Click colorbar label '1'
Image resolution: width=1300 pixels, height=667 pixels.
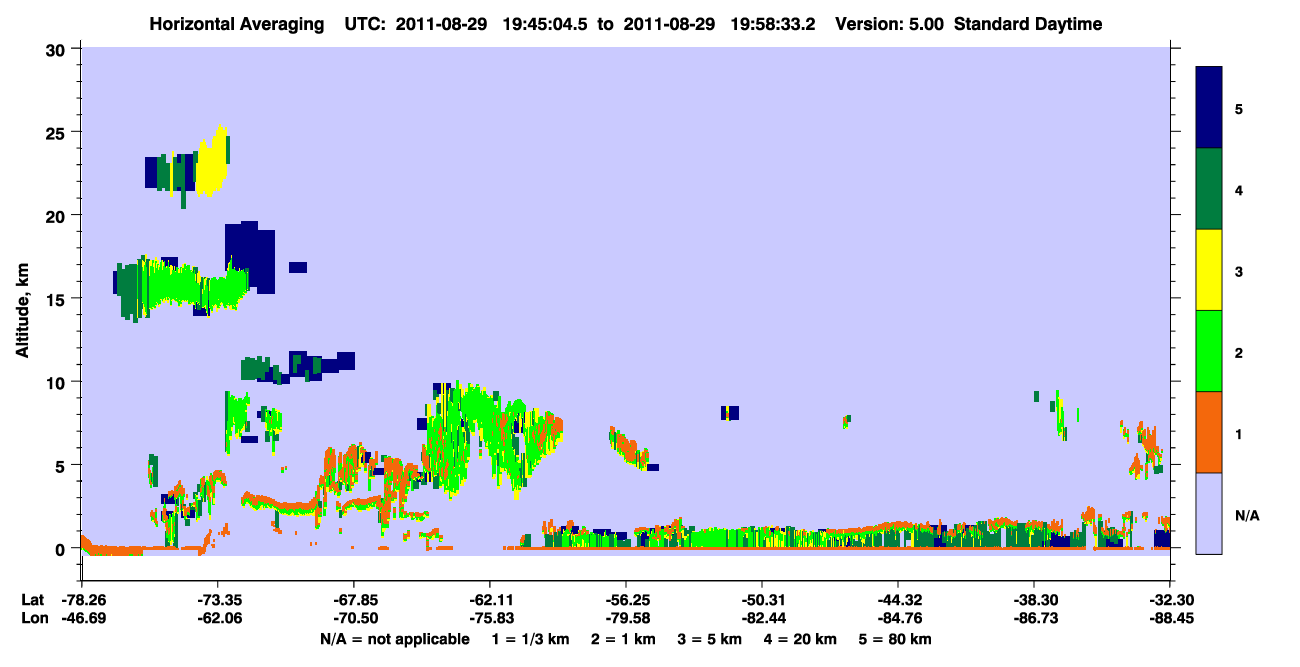(1239, 434)
